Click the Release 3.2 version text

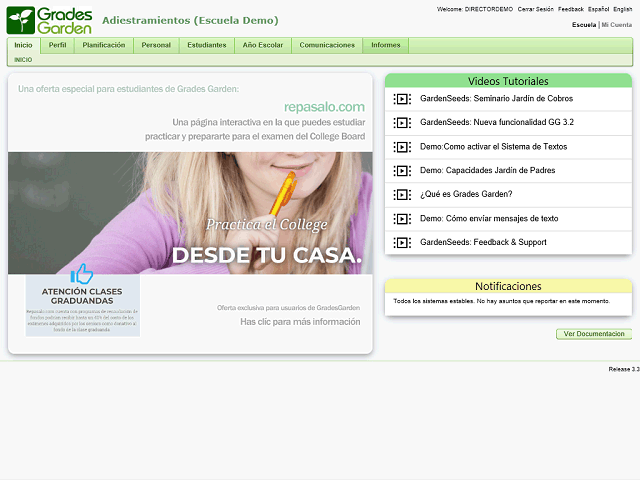pyautogui.click(x=624, y=369)
